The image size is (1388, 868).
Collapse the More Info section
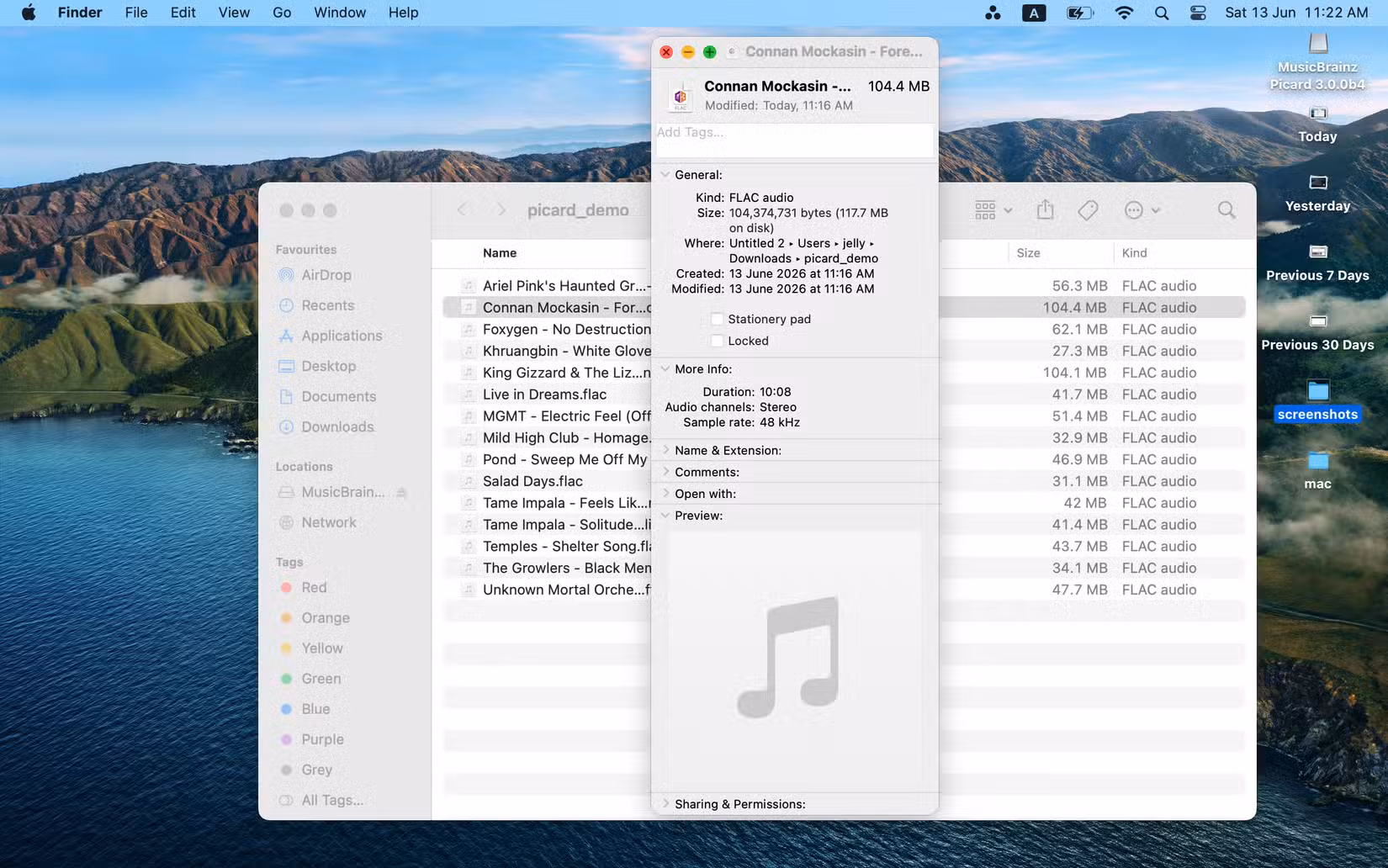pos(665,368)
